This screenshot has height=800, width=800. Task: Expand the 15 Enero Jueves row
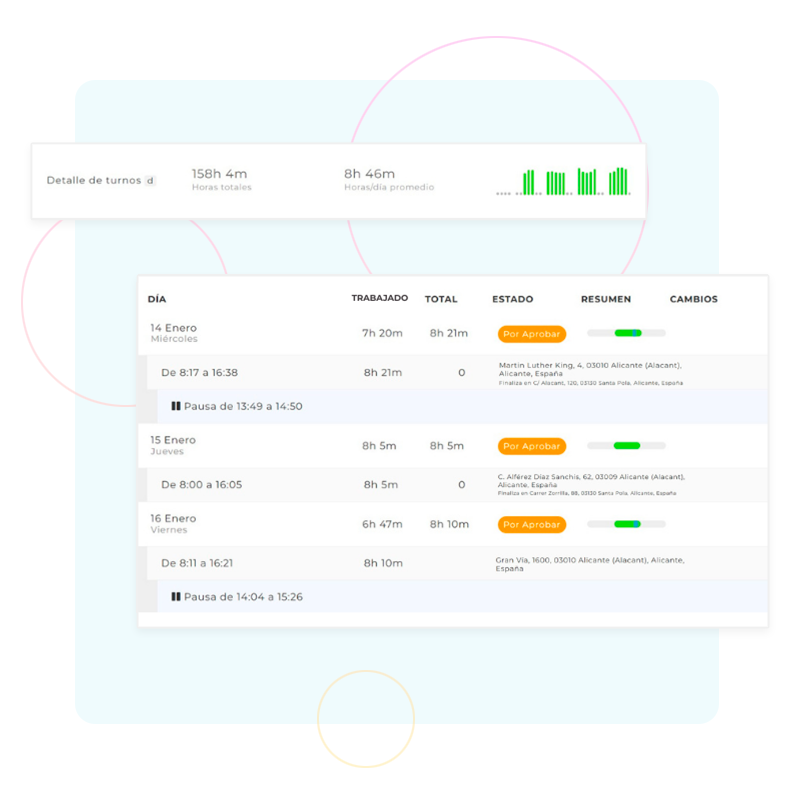[x=173, y=445]
